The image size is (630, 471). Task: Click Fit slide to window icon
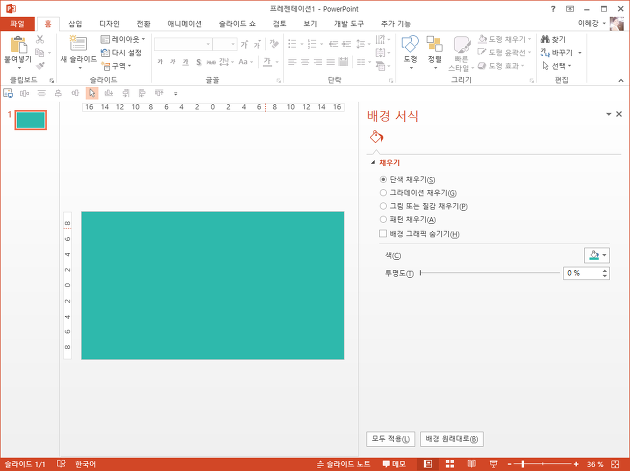[615, 464]
